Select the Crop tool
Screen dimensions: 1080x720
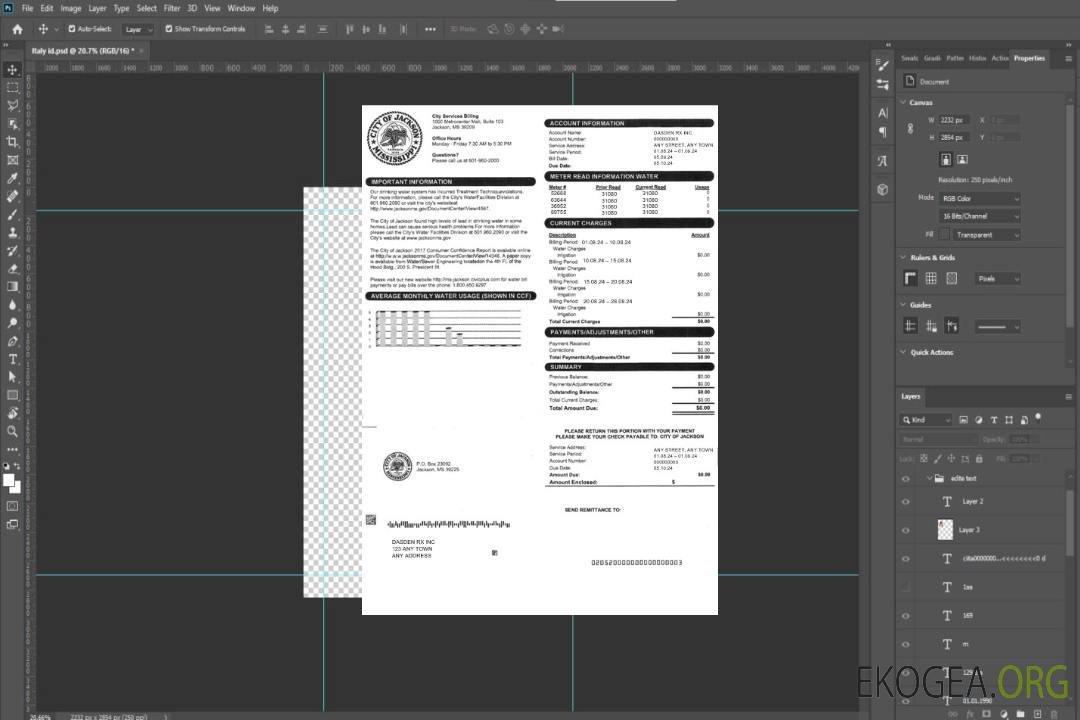(x=12, y=142)
